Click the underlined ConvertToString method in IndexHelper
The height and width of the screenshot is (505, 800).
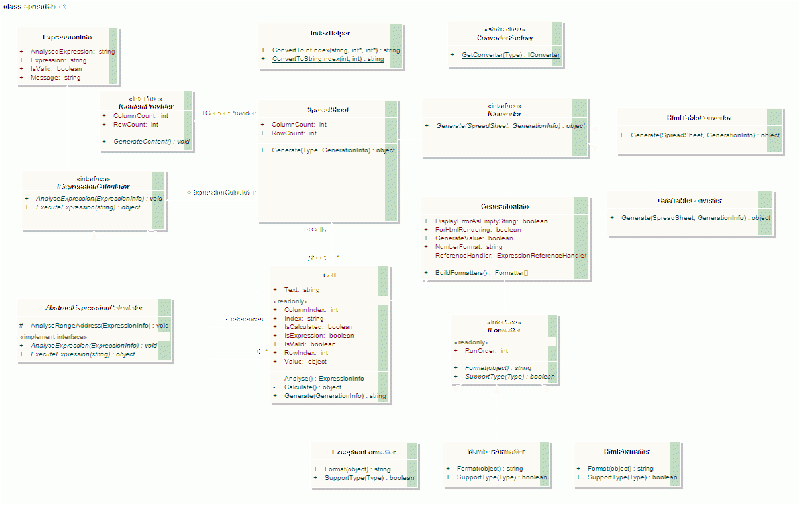click(327, 60)
